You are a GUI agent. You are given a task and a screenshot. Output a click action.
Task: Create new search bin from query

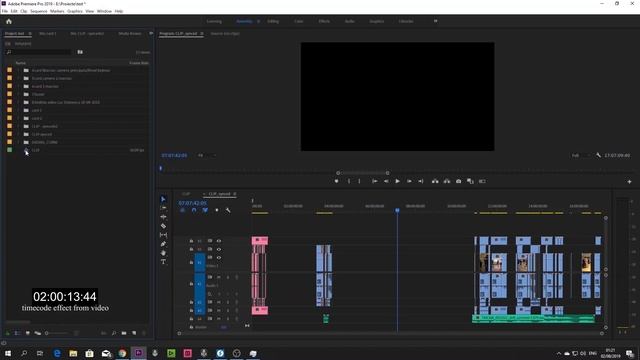point(80,52)
